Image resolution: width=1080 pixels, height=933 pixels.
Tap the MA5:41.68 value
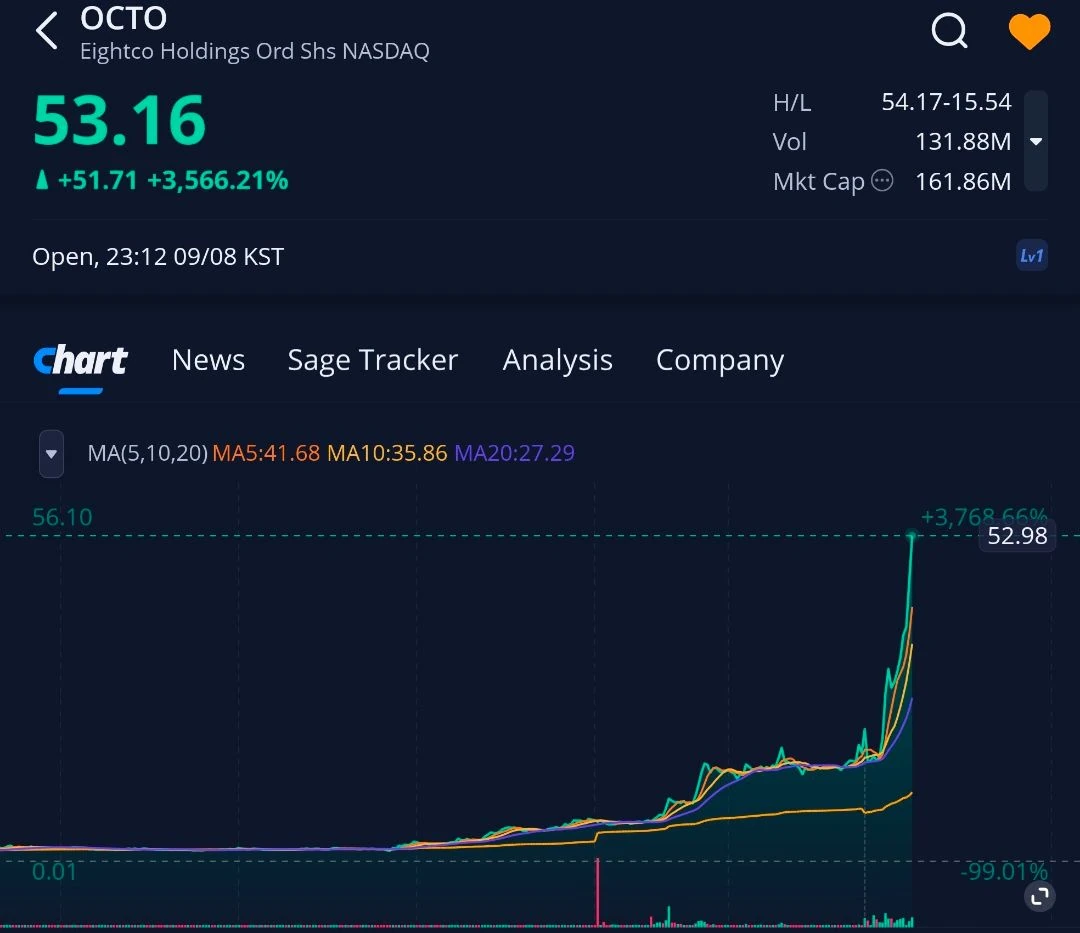click(x=266, y=453)
